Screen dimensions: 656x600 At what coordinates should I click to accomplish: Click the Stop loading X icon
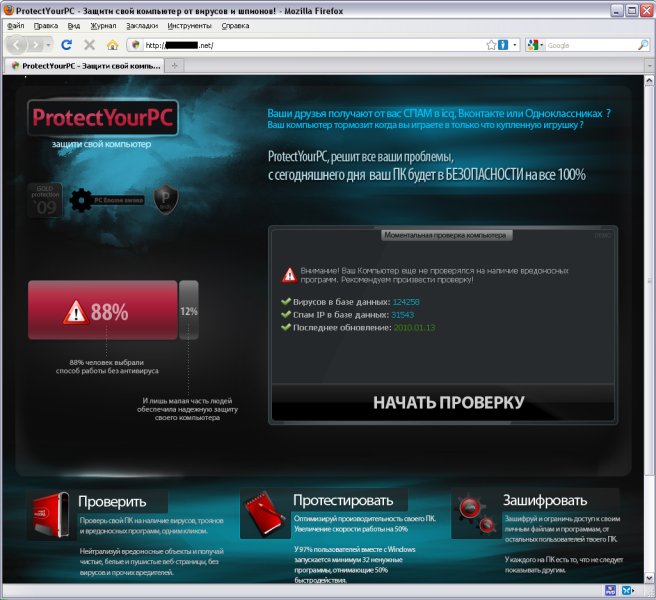[89, 45]
